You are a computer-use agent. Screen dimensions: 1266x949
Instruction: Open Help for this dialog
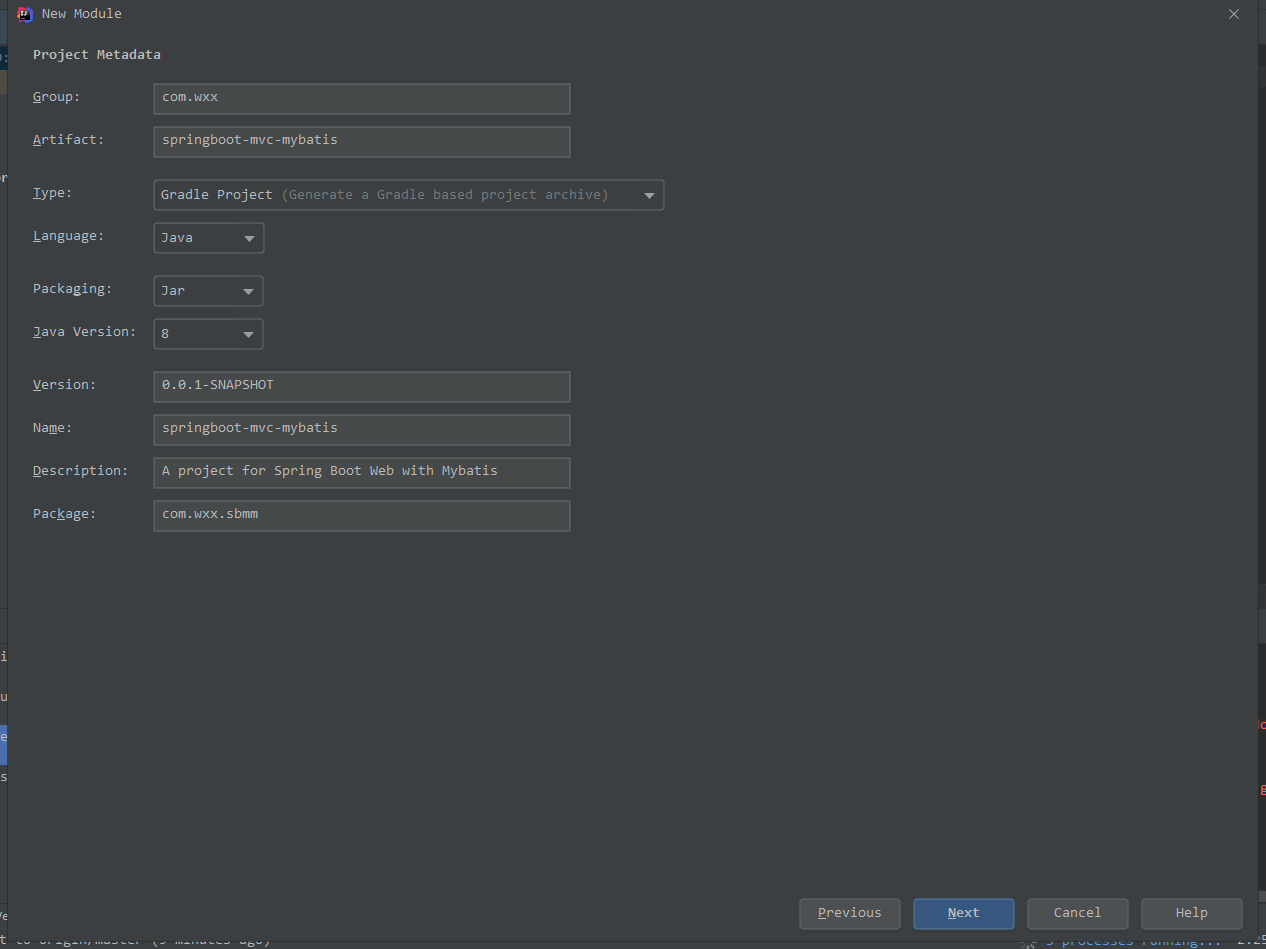coord(1191,913)
